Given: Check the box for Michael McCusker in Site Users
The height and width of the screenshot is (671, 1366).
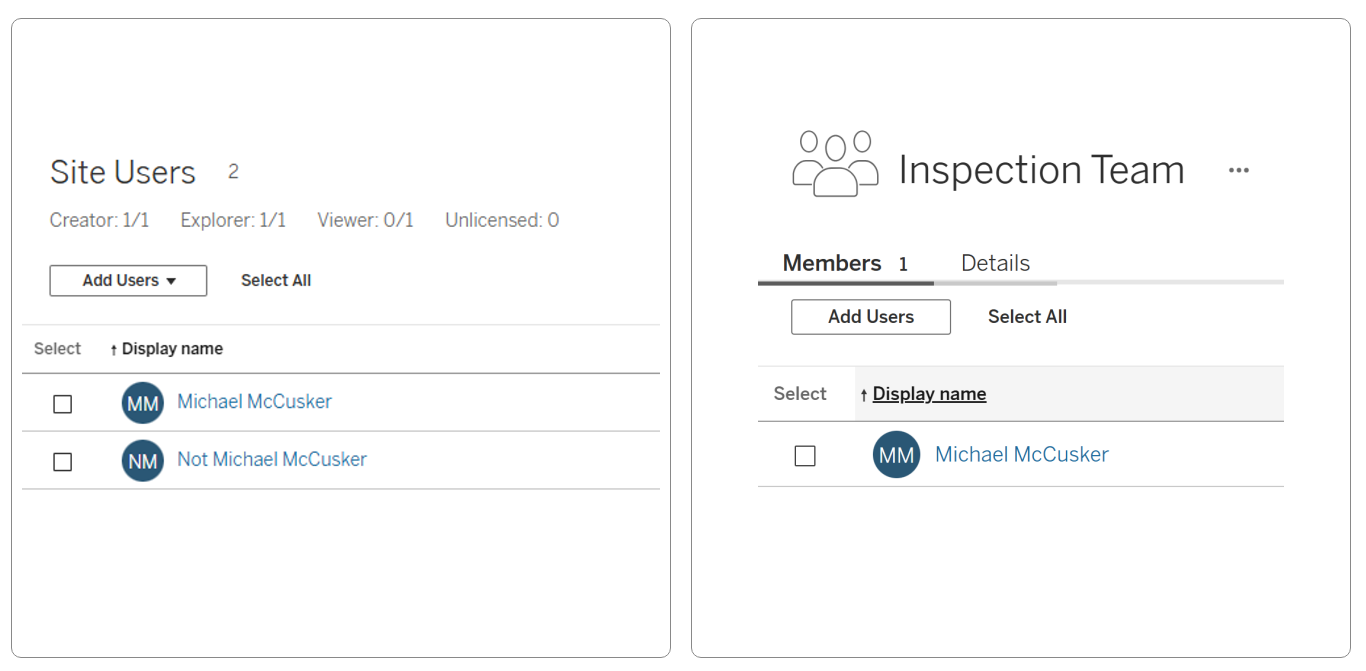Looking at the screenshot, I should [63, 404].
